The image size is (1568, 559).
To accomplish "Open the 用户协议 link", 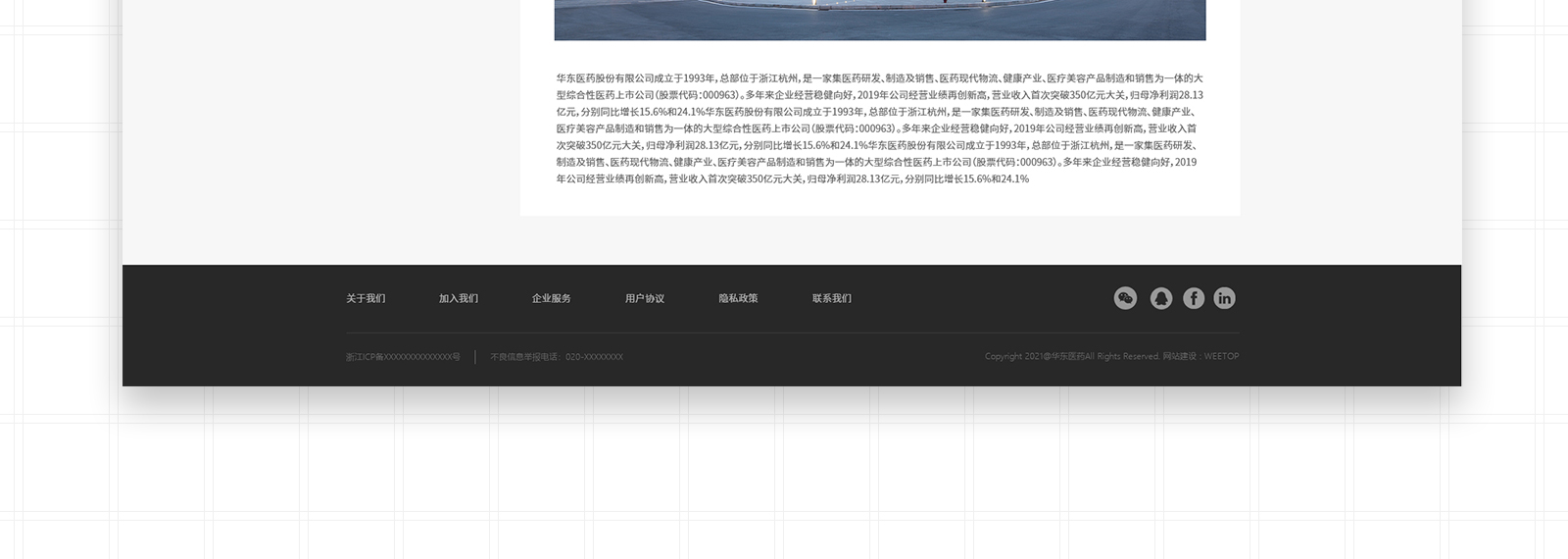I will [x=645, y=298].
